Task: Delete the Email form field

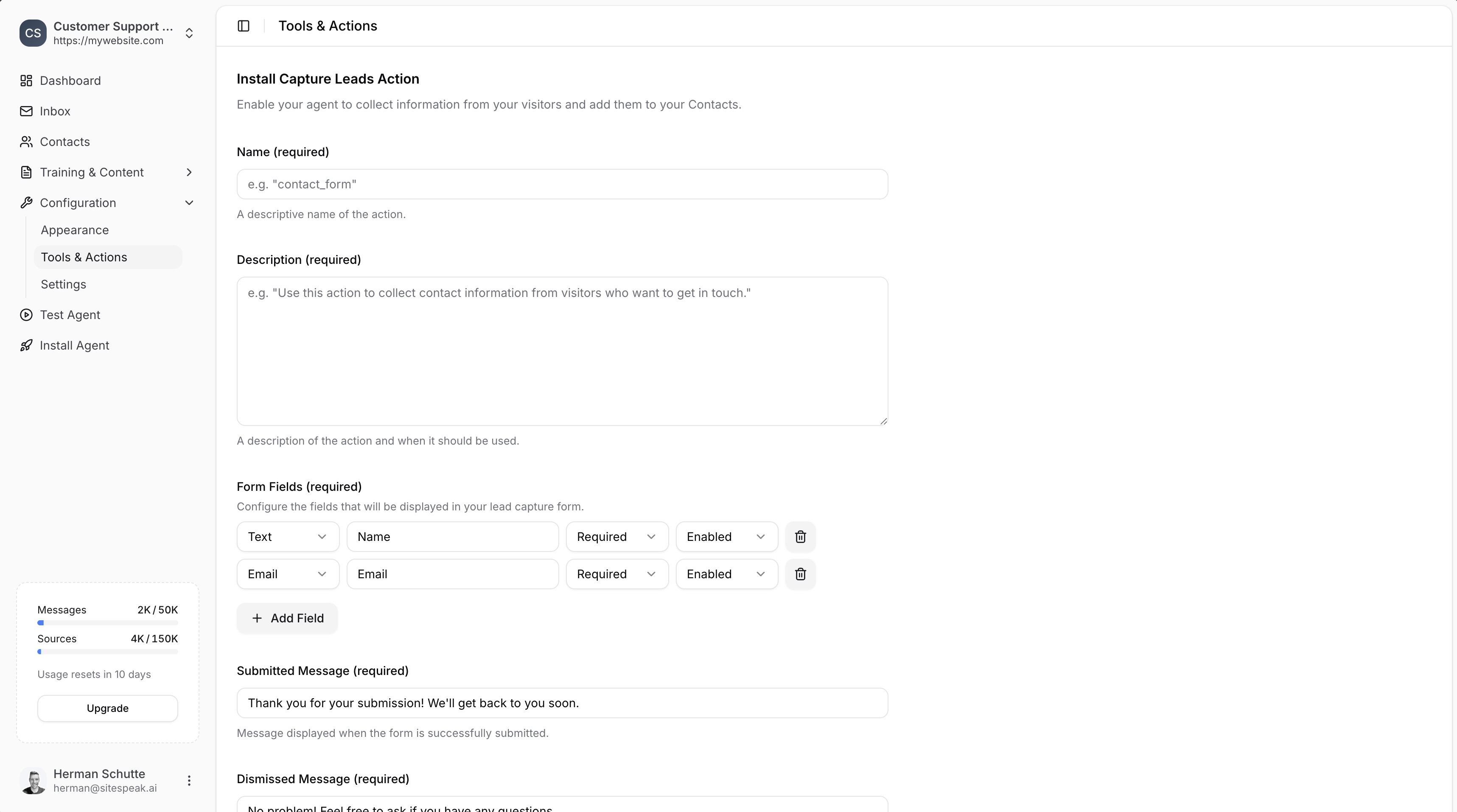Action: pyautogui.click(x=800, y=574)
